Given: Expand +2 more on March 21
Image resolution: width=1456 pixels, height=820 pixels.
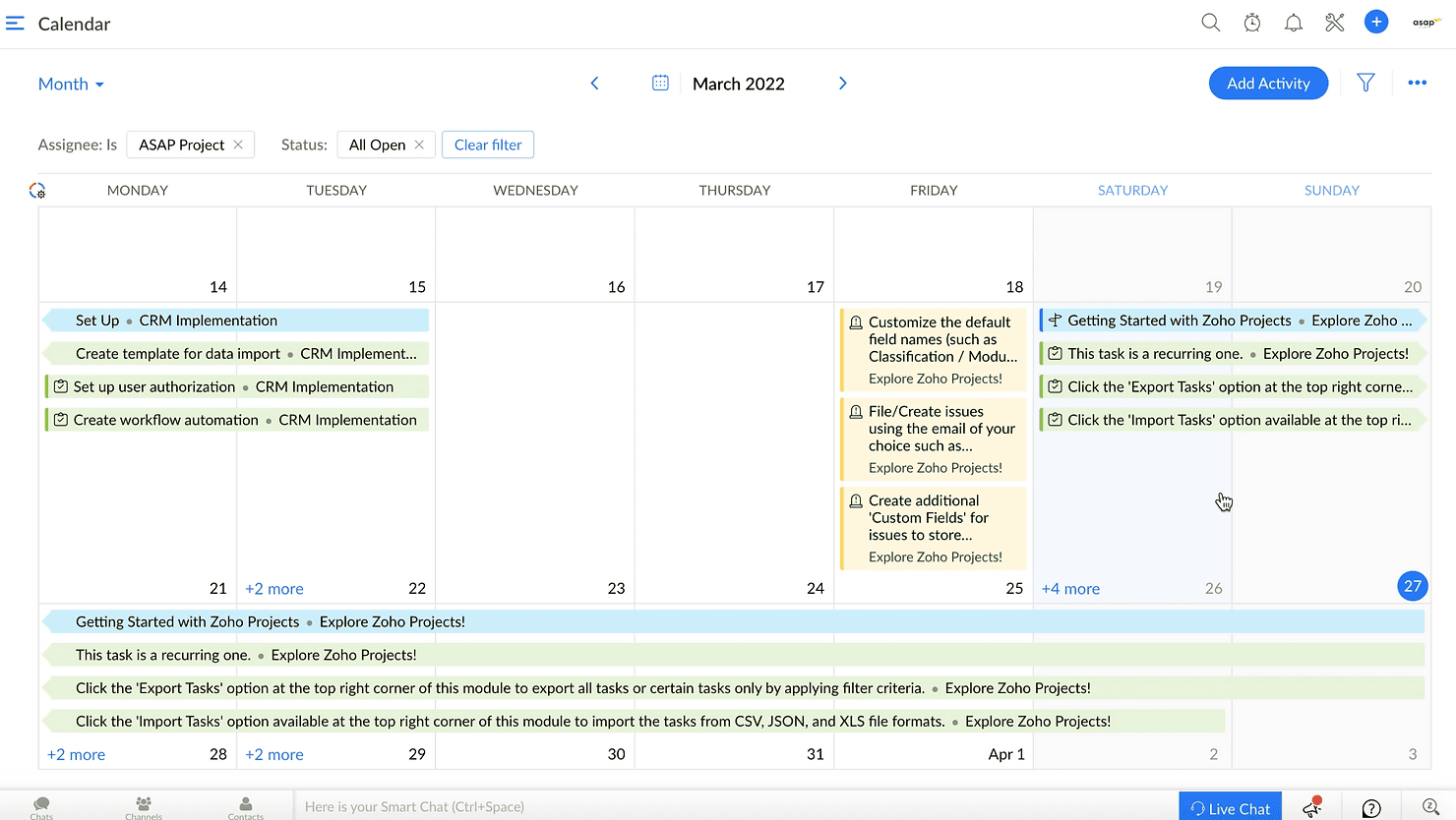Looking at the screenshot, I should click(x=274, y=589).
